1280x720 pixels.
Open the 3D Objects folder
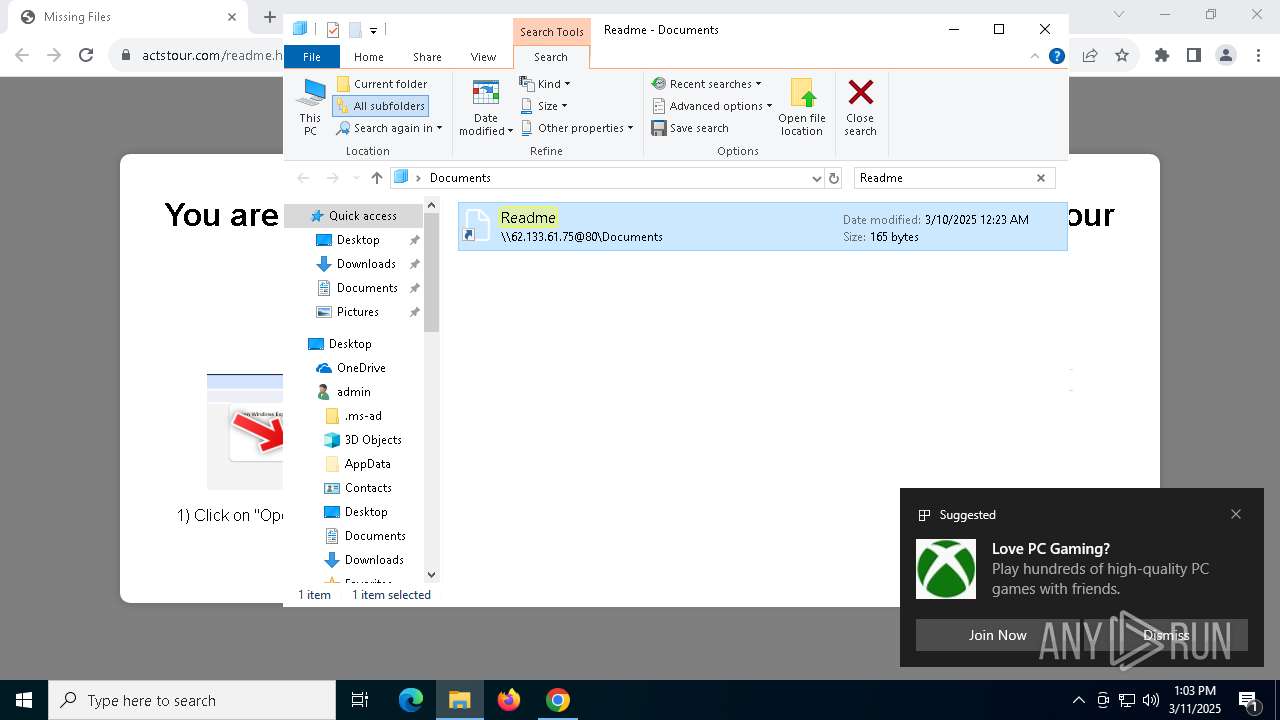click(373, 440)
